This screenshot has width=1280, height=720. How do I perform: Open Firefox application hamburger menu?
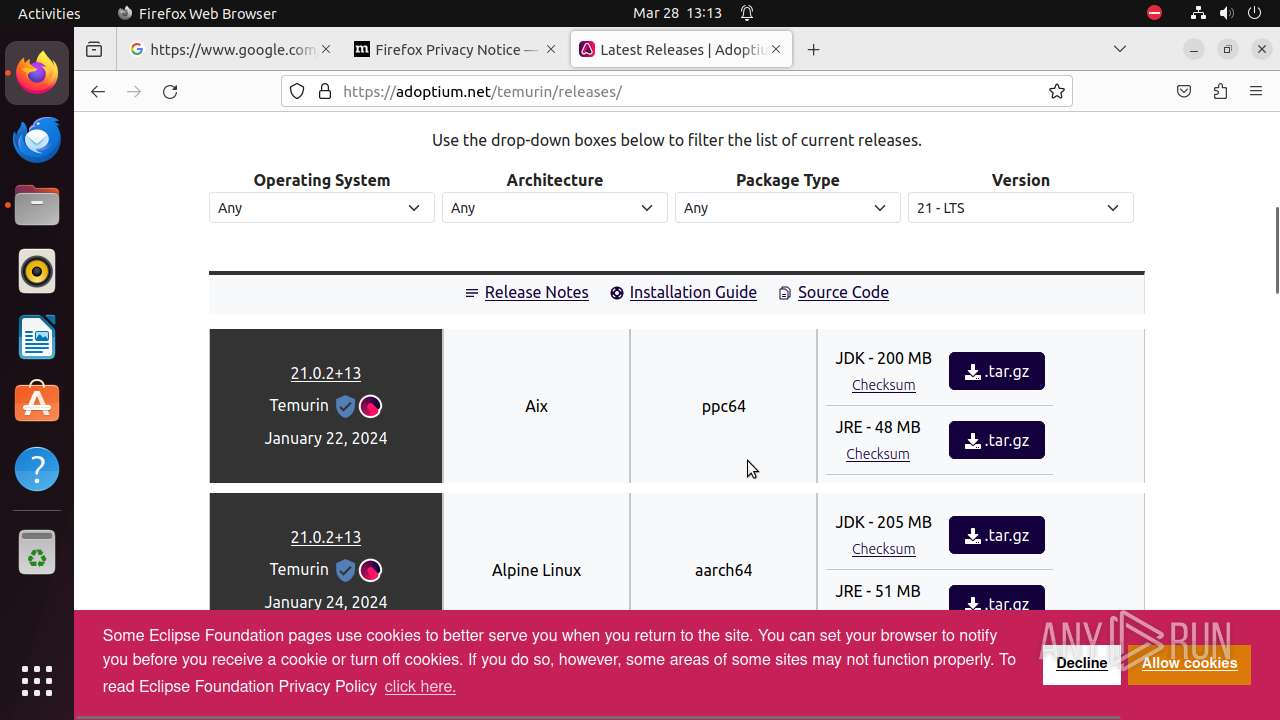[1256, 91]
